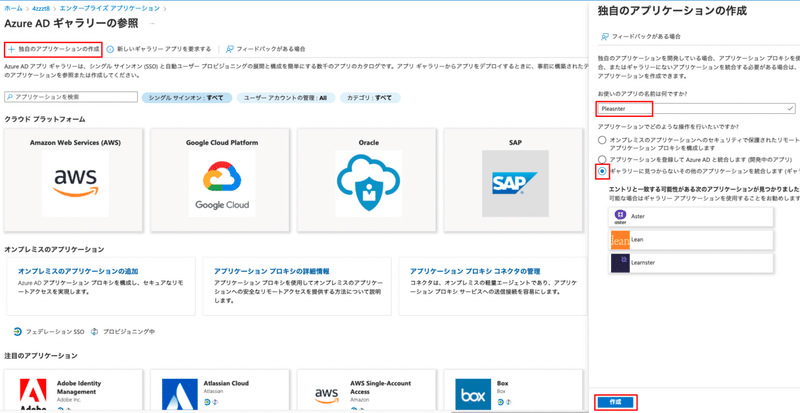Click the AWS Single-Account Access logo icon

(327, 393)
